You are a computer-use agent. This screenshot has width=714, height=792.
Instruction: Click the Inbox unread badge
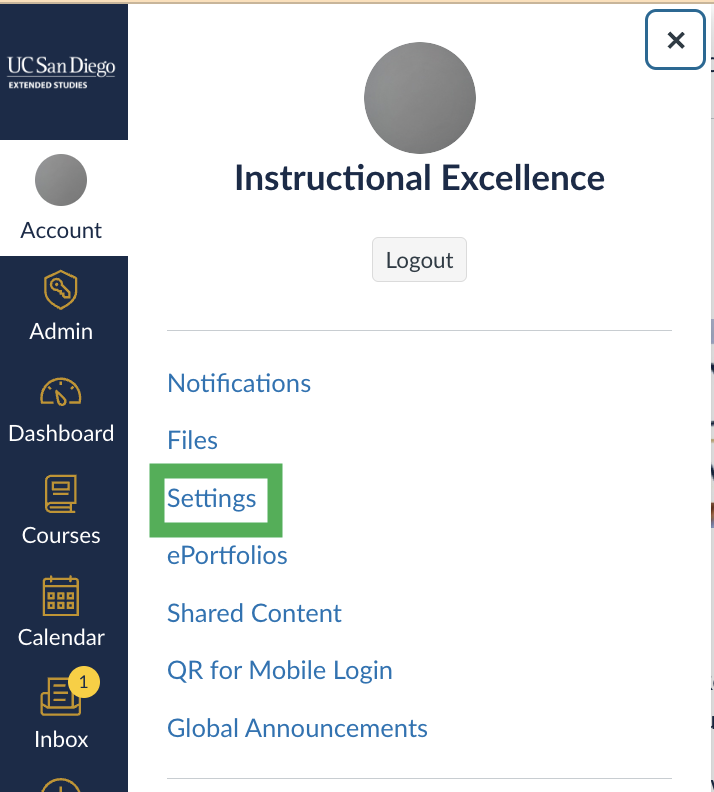point(84,682)
